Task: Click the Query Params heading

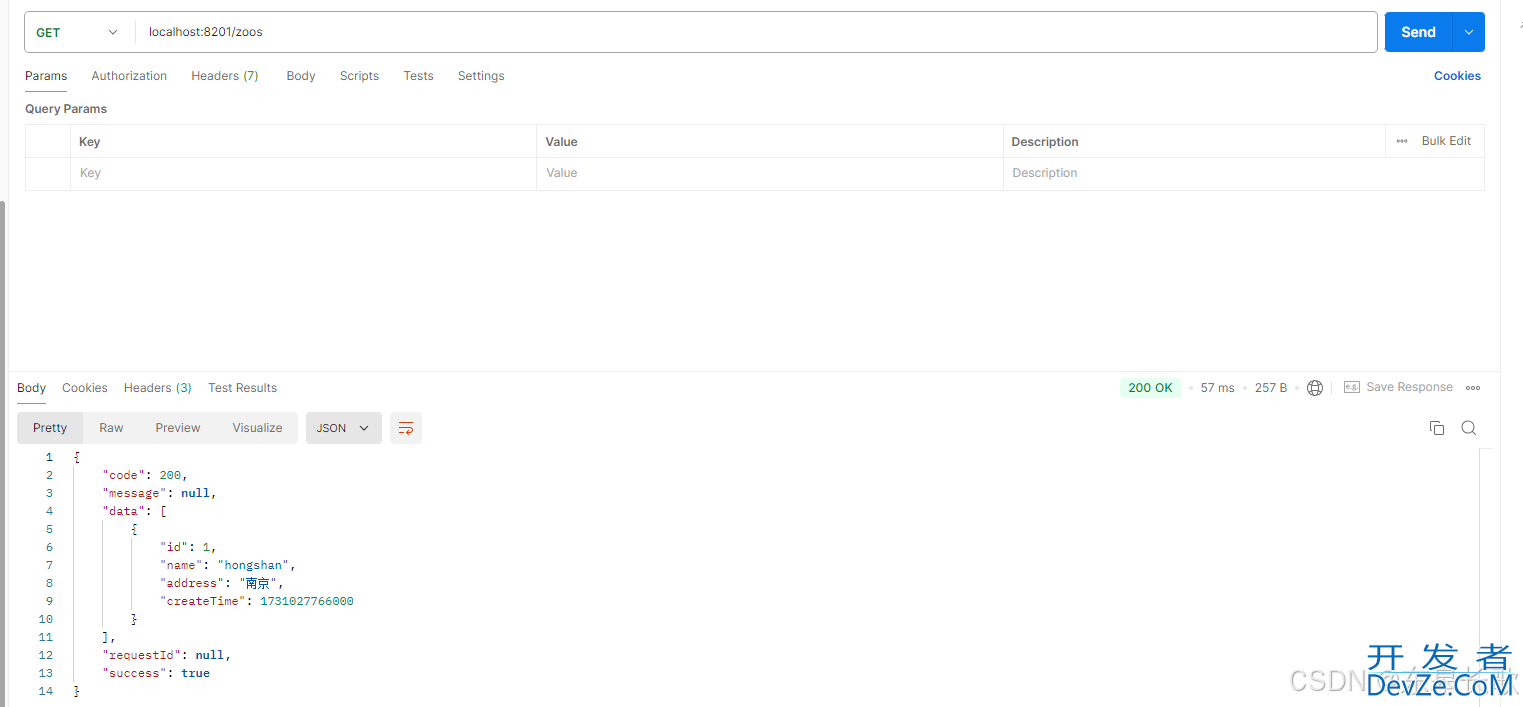Action: 66,109
